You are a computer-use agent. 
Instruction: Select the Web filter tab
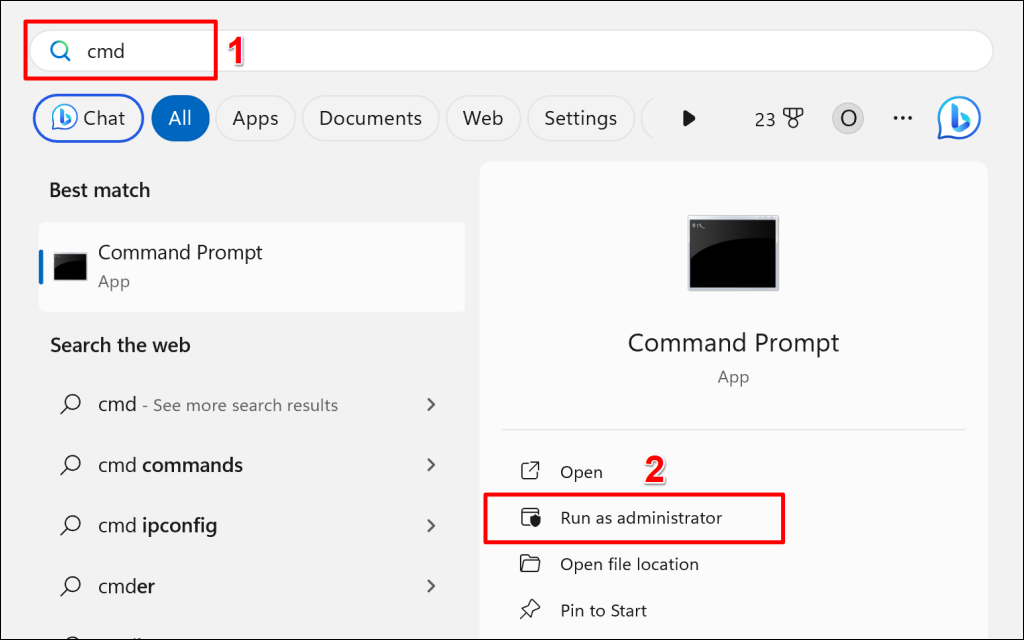(x=482, y=119)
